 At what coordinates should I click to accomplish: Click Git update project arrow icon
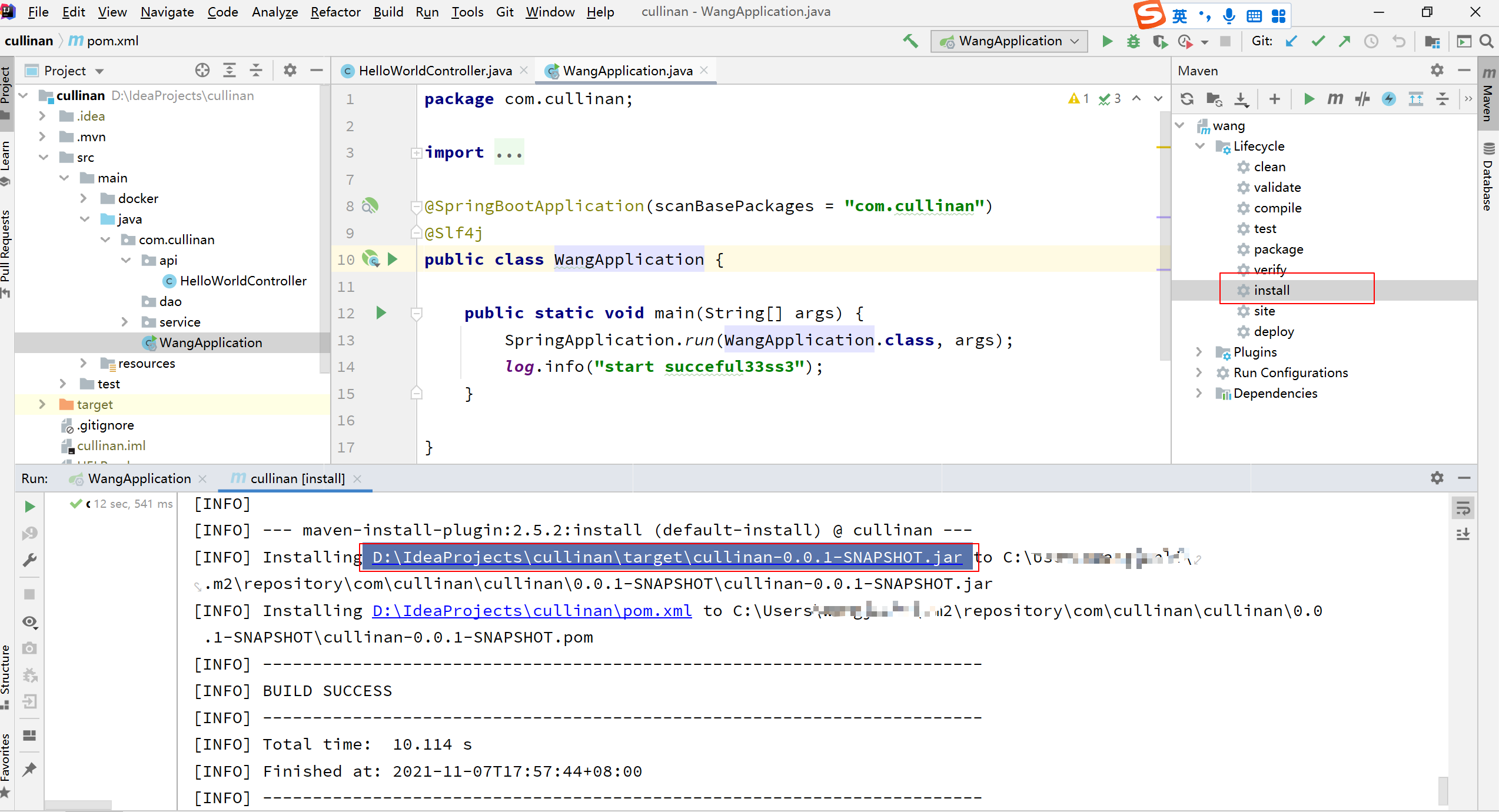point(1292,41)
